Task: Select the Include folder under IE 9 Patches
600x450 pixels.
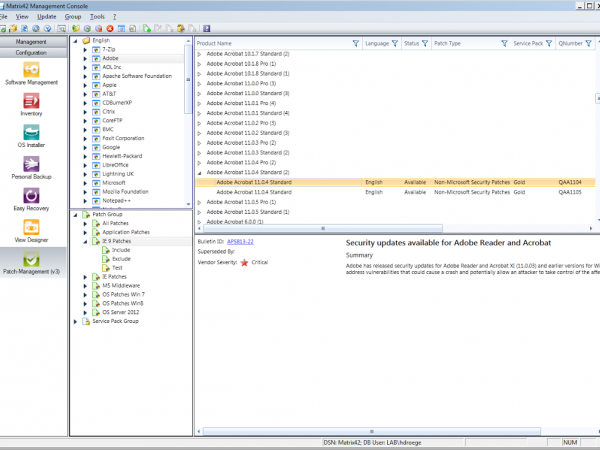Action: (x=121, y=250)
